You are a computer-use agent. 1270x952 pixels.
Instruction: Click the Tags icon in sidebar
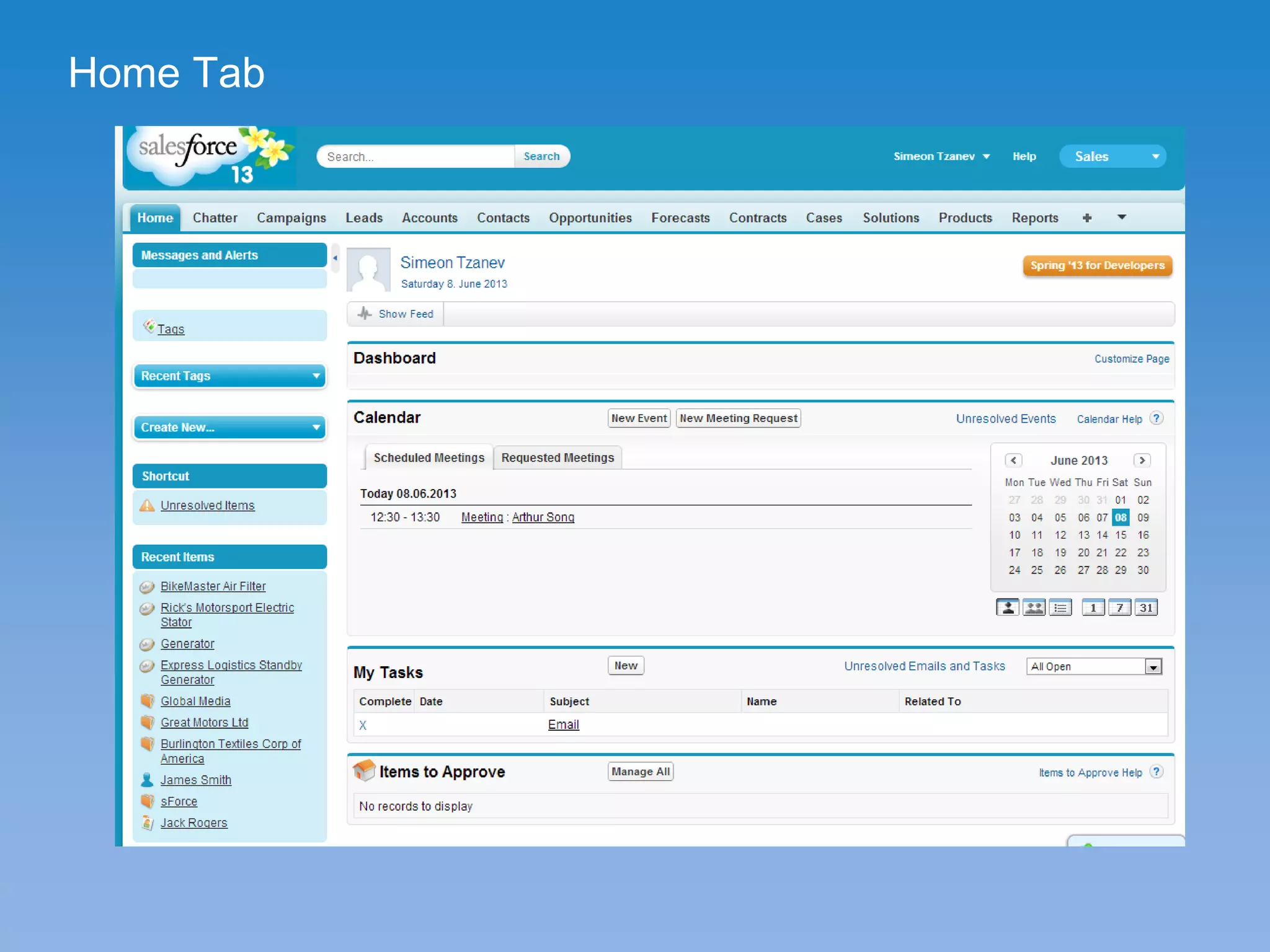click(149, 325)
